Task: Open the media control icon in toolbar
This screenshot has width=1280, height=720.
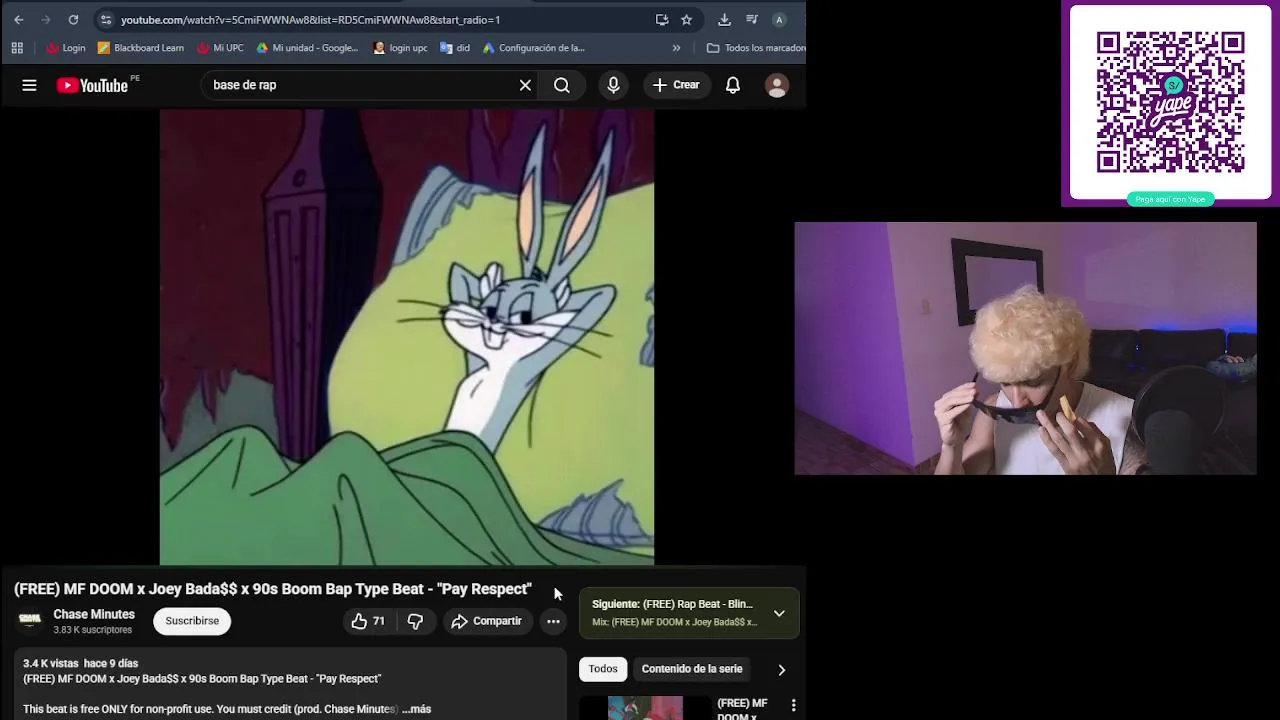Action: (x=751, y=19)
